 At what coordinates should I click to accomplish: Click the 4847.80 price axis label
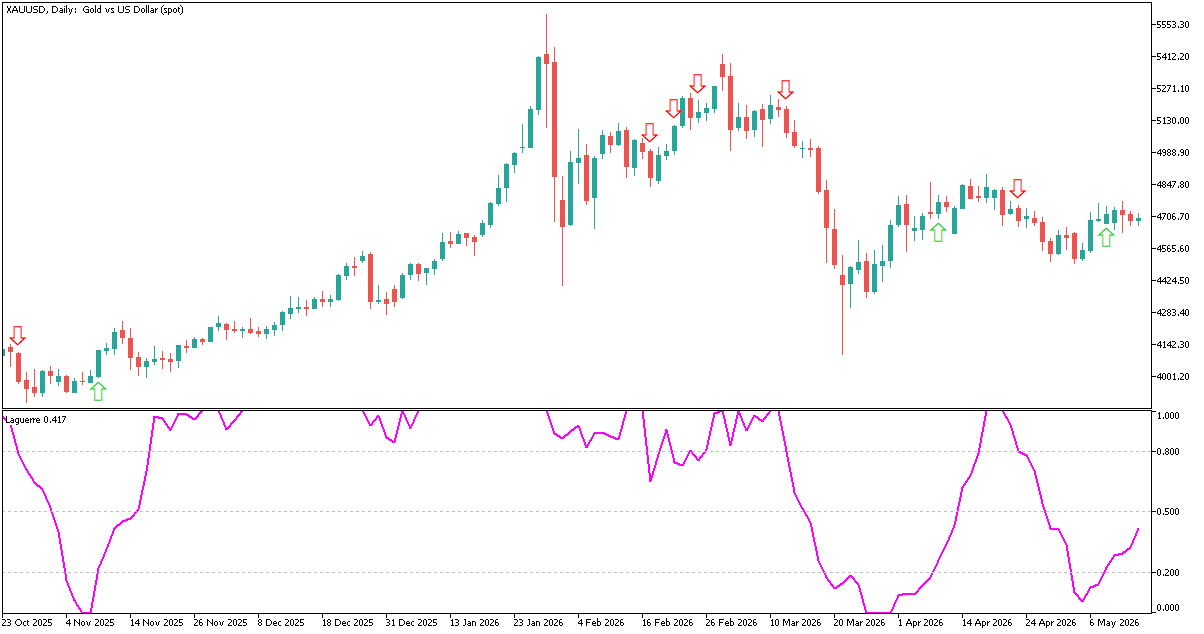click(x=1174, y=185)
